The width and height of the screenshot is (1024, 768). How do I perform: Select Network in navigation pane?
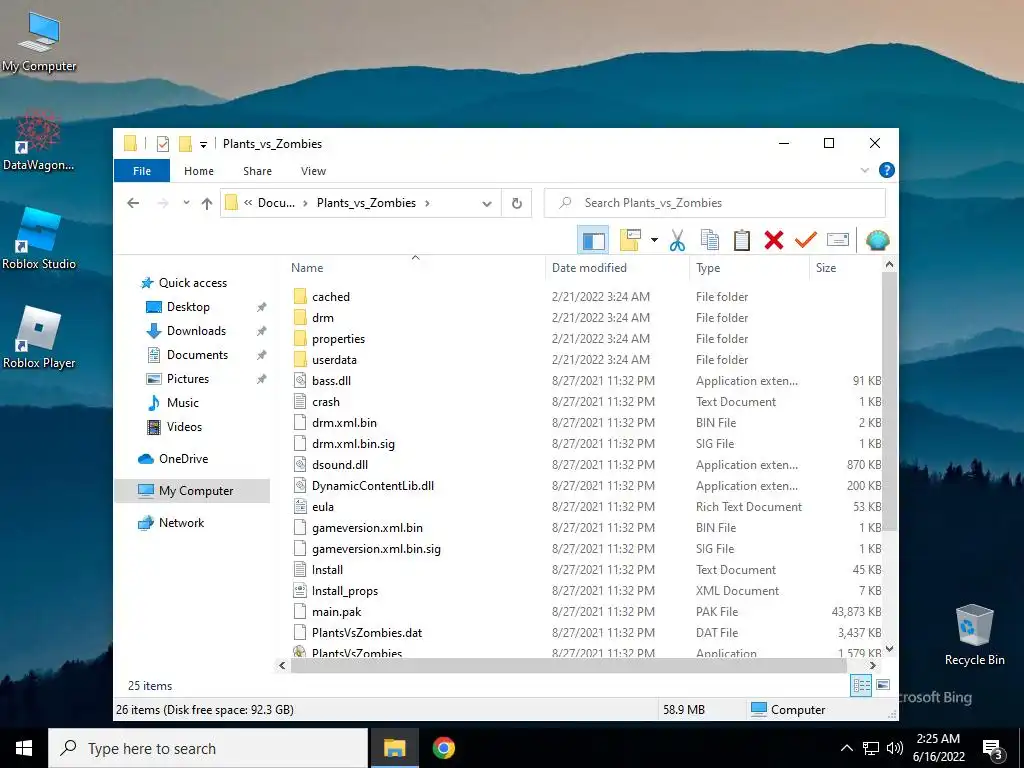coord(181,522)
